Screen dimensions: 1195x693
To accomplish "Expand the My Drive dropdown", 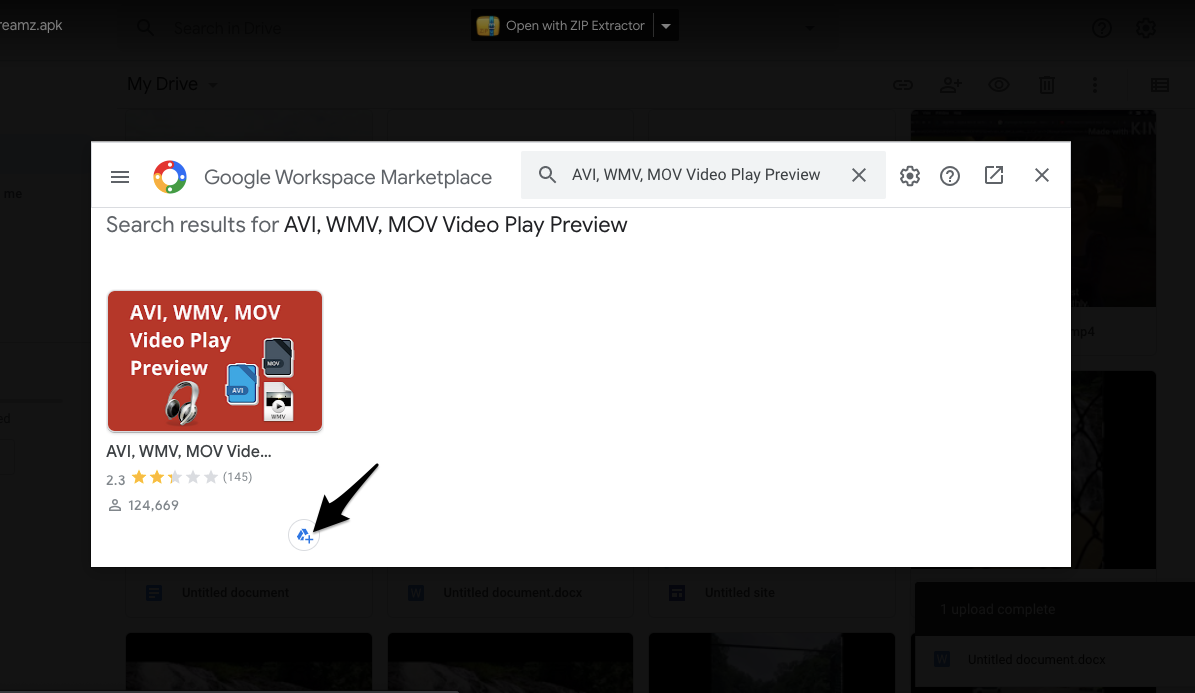I will (x=213, y=85).
